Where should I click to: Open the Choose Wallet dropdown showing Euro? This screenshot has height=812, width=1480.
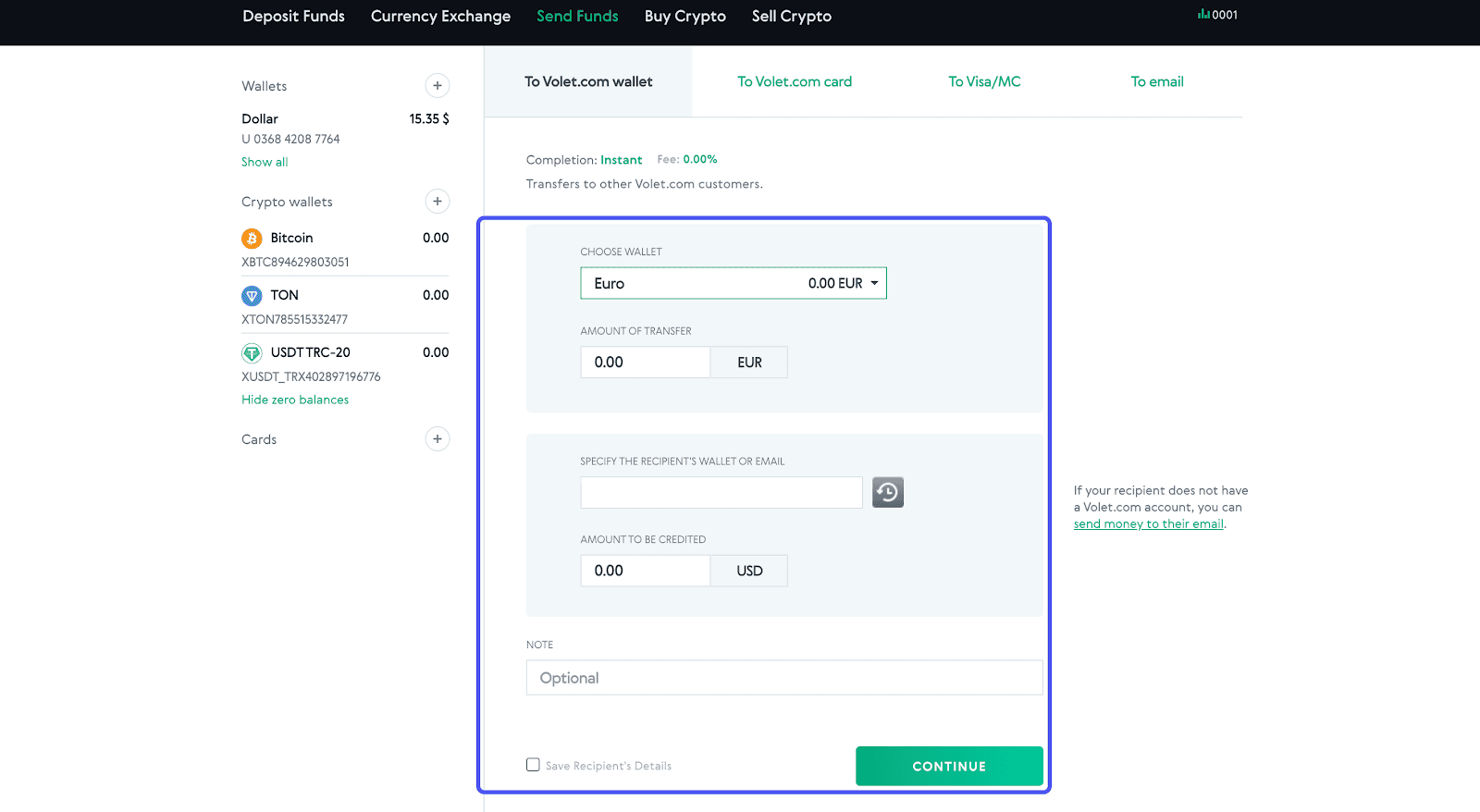pos(734,283)
